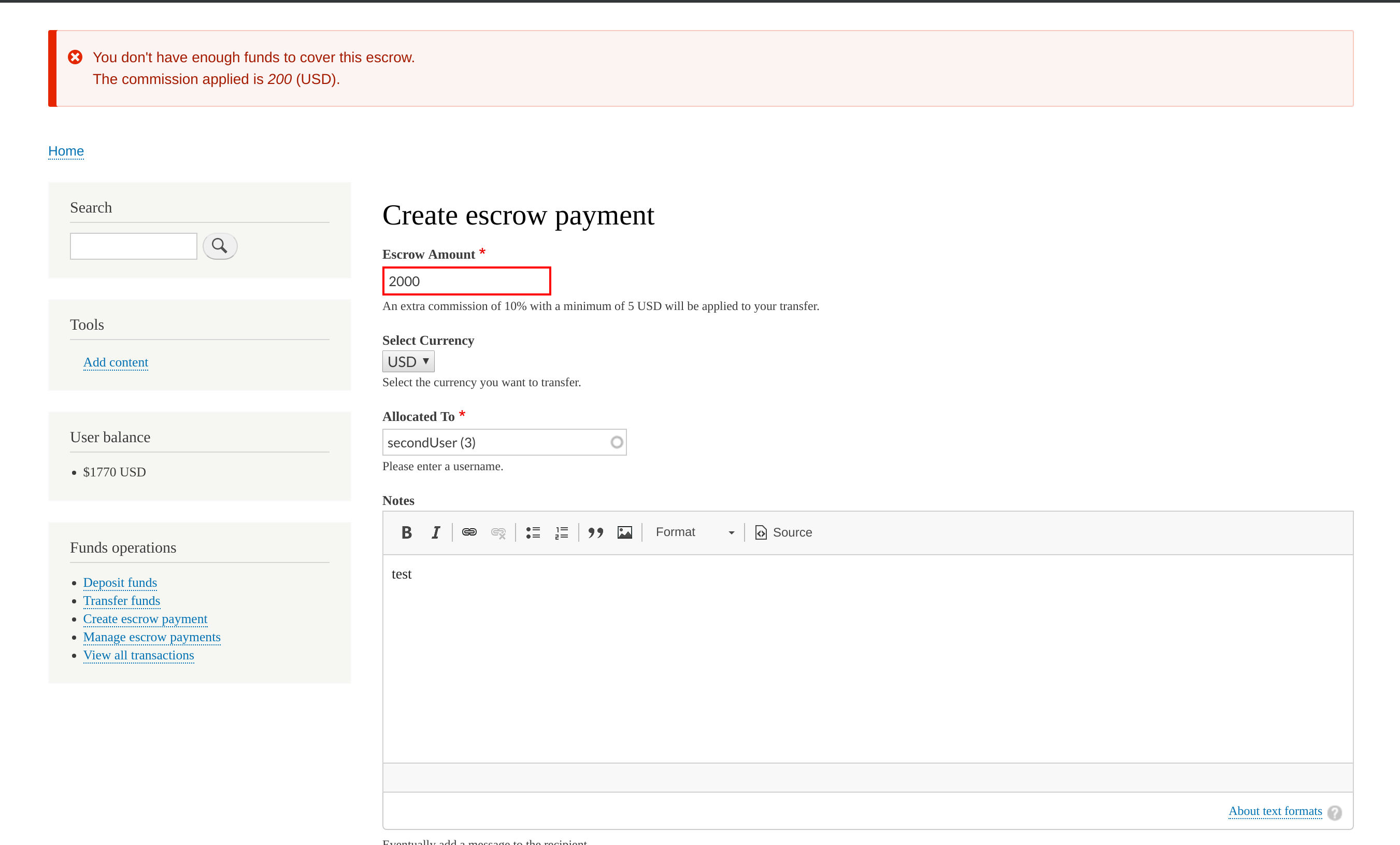Apply a blockquote in the Notes editor
This screenshot has width=1400, height=845.
(x=595, y=532)
